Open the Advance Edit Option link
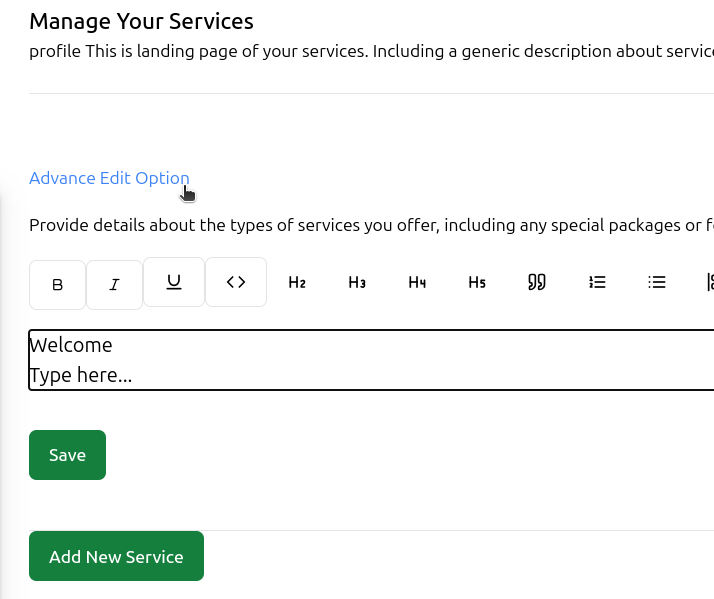 point(109,178)
